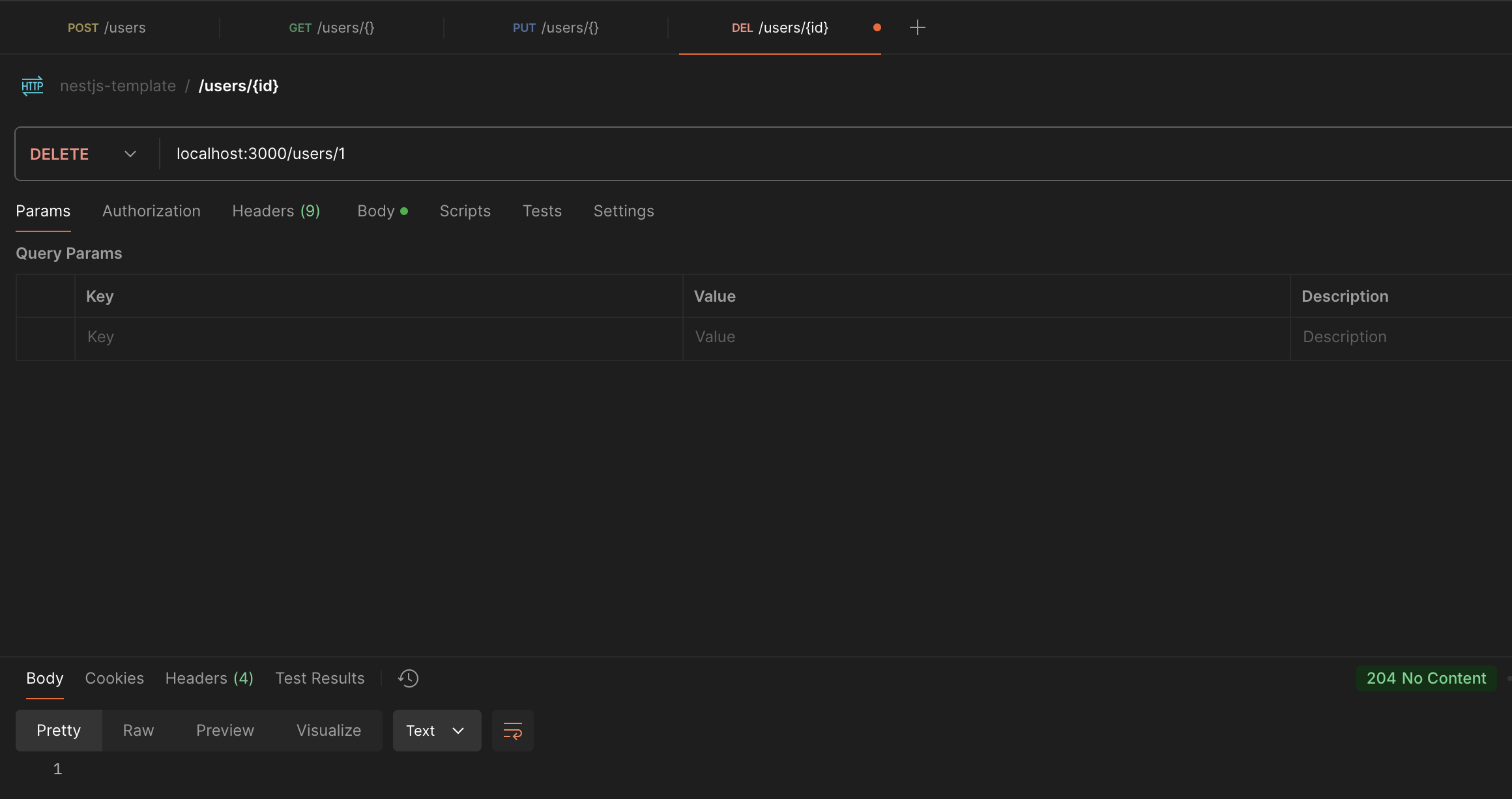Switch to PUT /users/{} tab

coord(555,27)
